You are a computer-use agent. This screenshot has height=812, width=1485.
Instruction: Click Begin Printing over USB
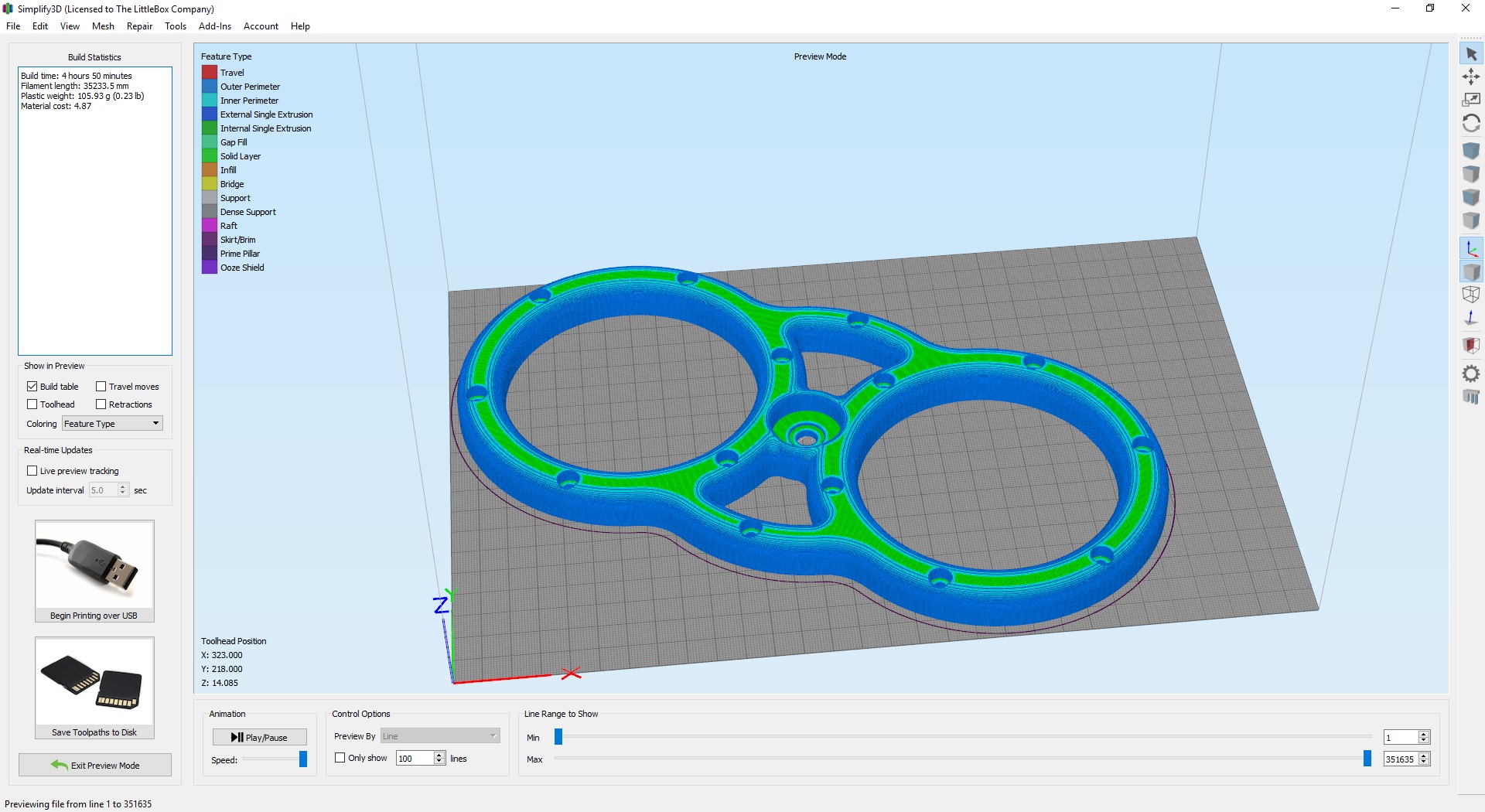pyautogui.click(x=94, y=571)
